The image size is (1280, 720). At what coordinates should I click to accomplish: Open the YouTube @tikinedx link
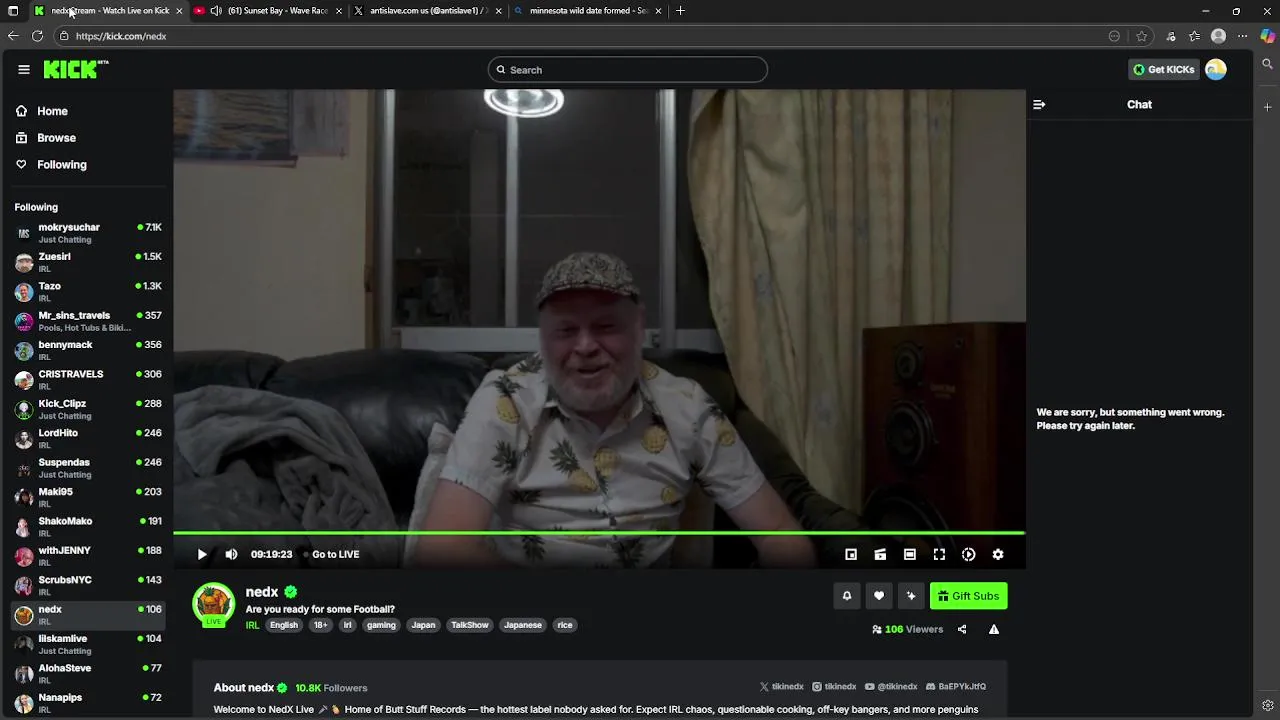tap(891, 687)
